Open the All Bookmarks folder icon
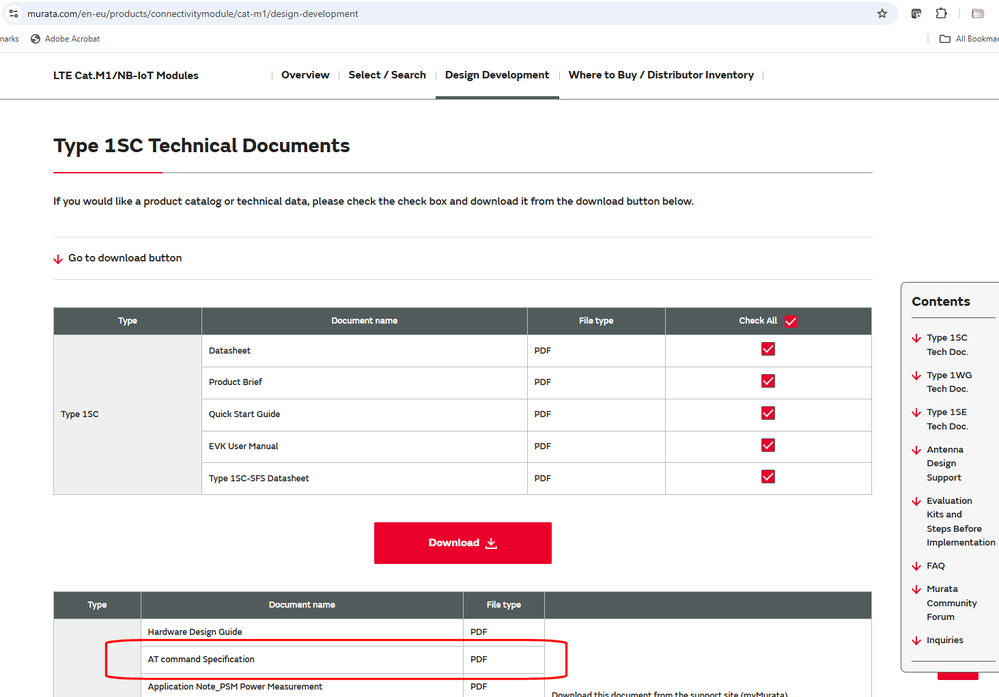This screenshot has width=999, height=697. [945, 39]
